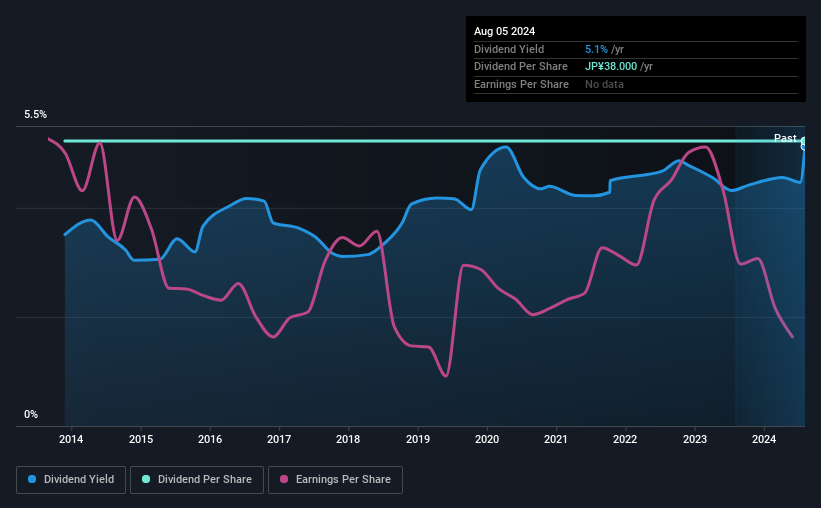Click the teal Dividend Per Share legend dot

[146, 479]
